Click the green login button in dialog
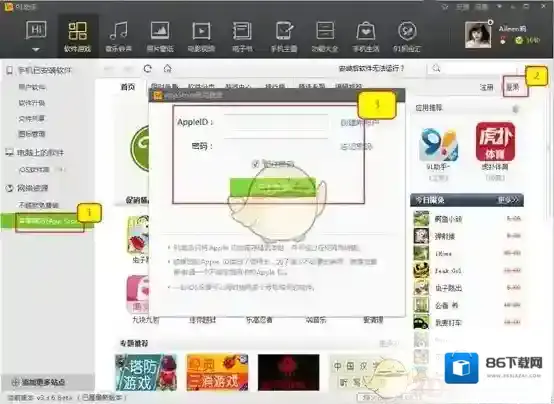 pos(272,187)
